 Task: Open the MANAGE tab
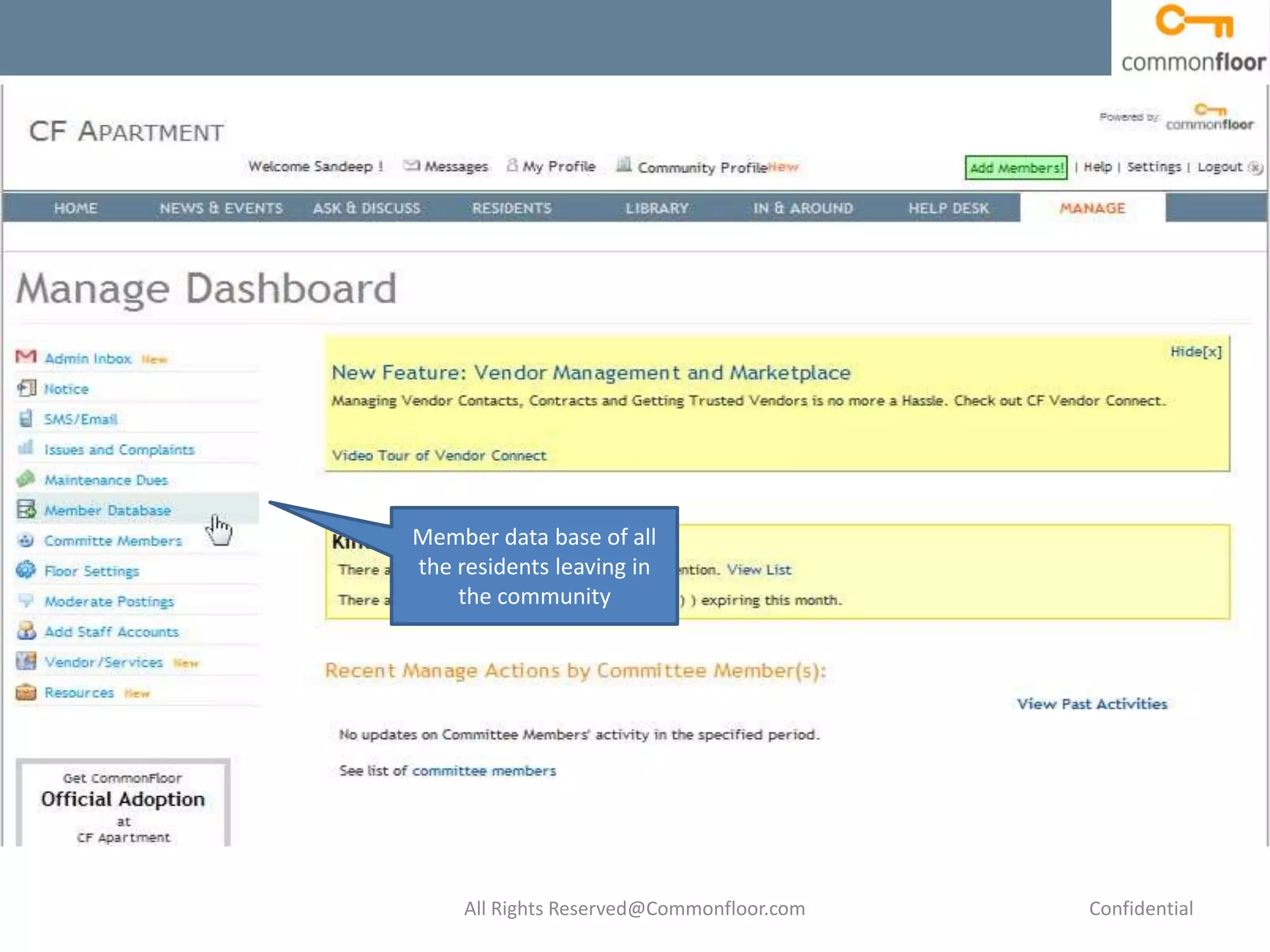point(1092,208)
